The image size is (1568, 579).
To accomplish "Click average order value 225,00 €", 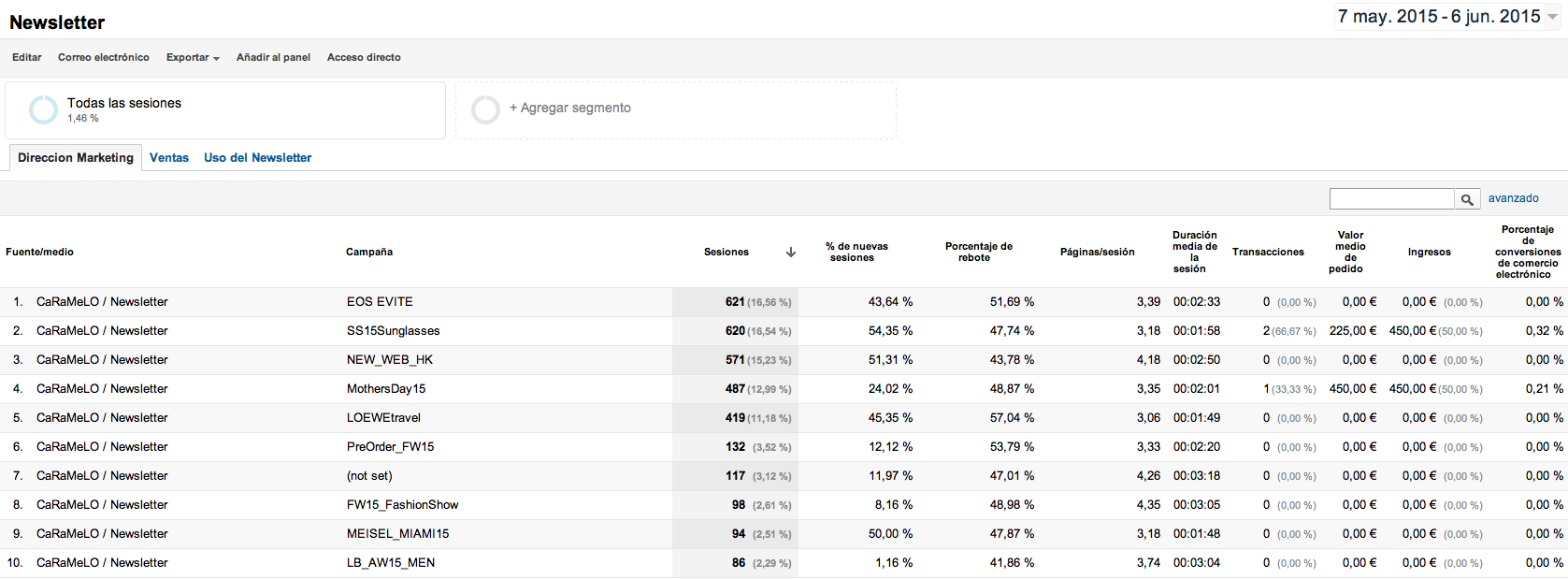I will [1353, 331].
